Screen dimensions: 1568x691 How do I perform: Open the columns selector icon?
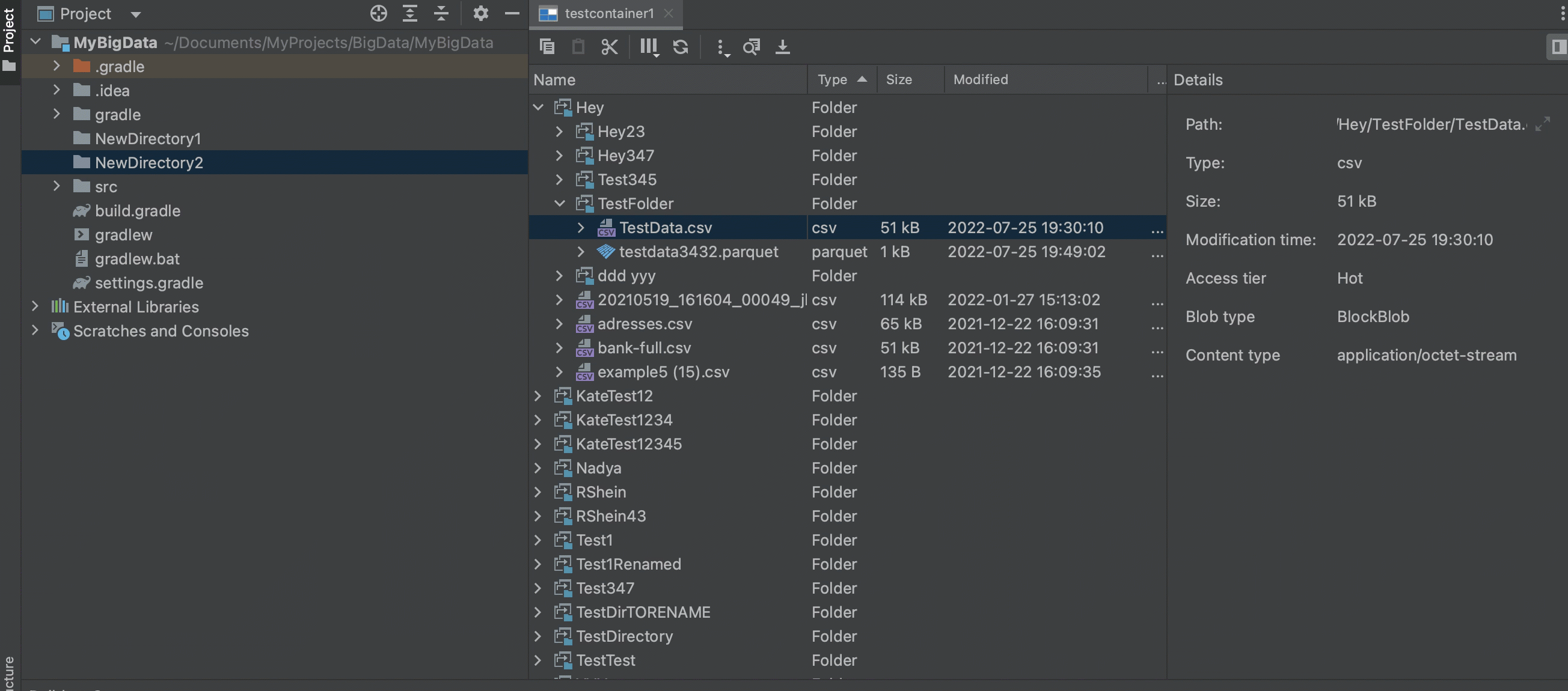point(649,47)
